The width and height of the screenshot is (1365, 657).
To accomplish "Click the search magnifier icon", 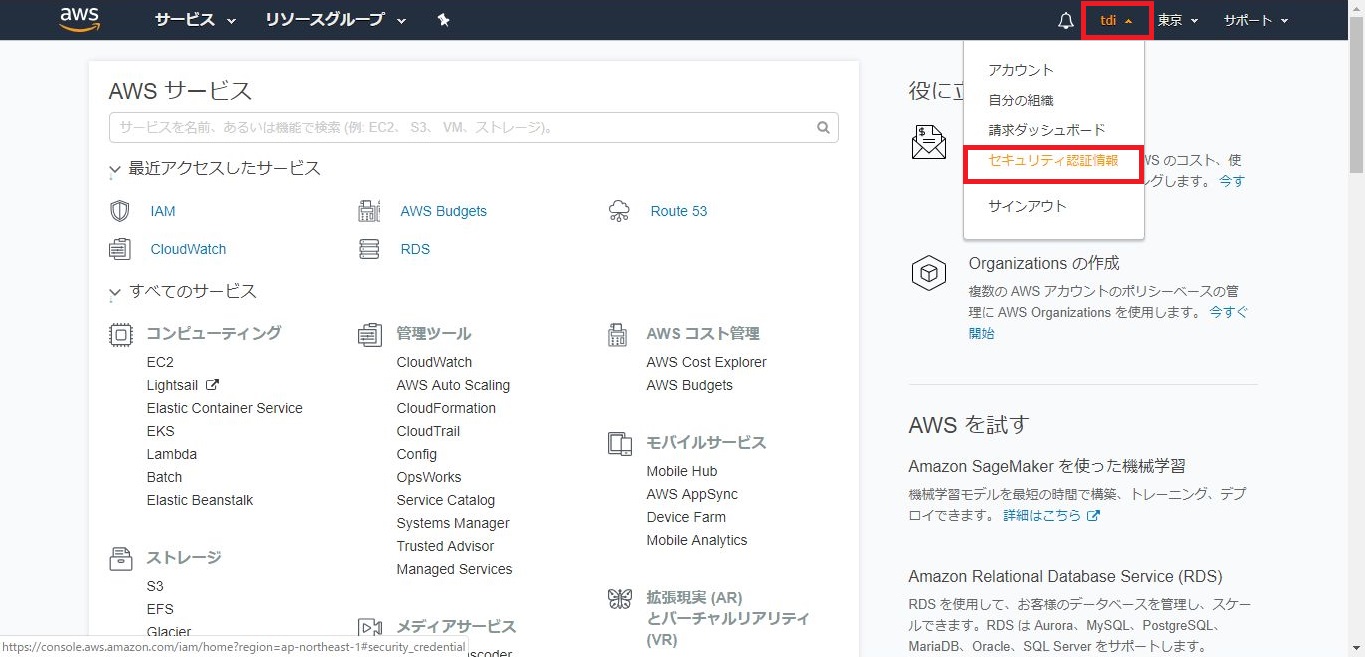I will 823,128.
